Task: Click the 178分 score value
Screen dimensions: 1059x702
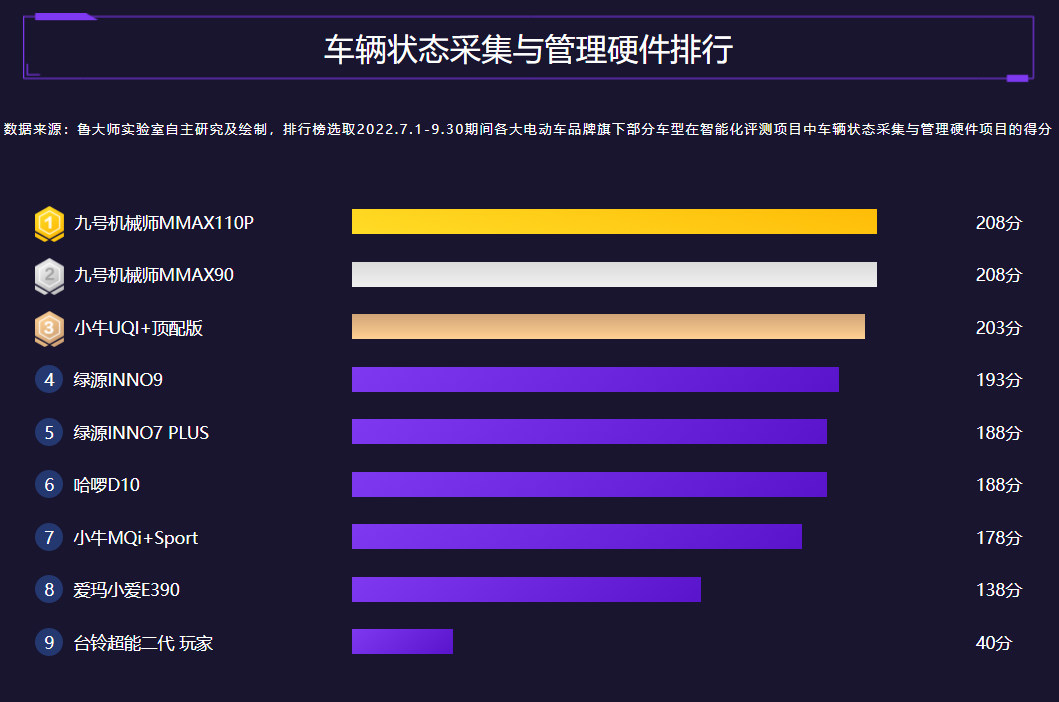Action: [x=999, y=538]
